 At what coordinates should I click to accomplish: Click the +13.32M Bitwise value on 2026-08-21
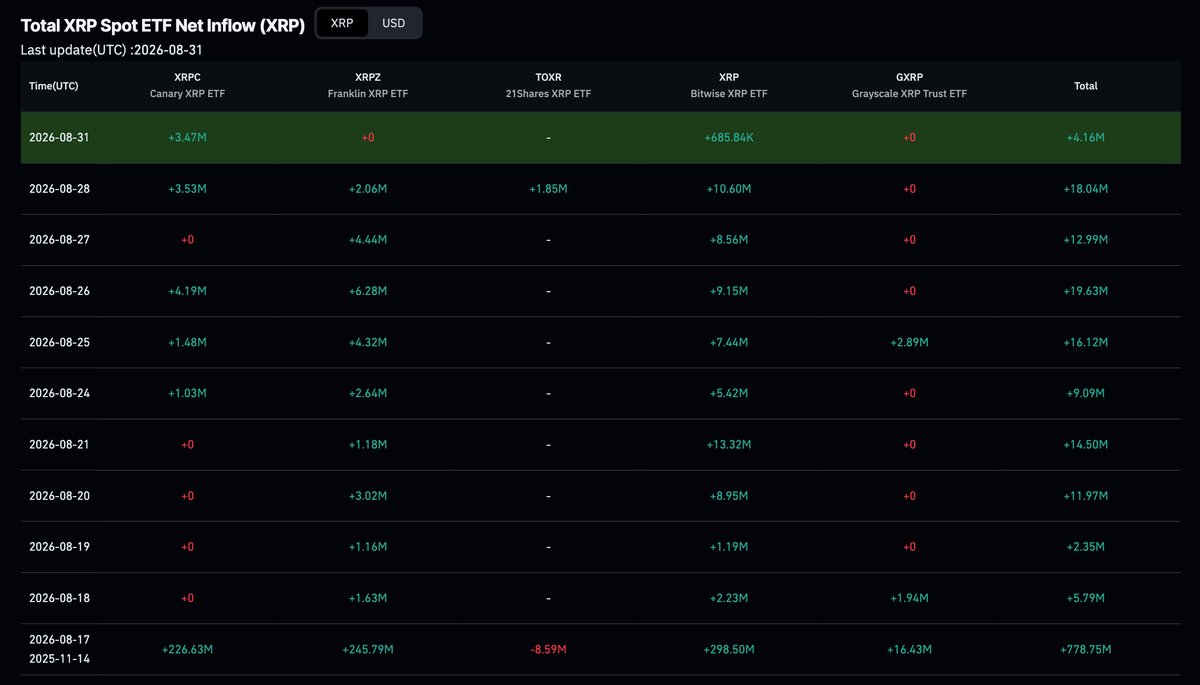[729, 445]
